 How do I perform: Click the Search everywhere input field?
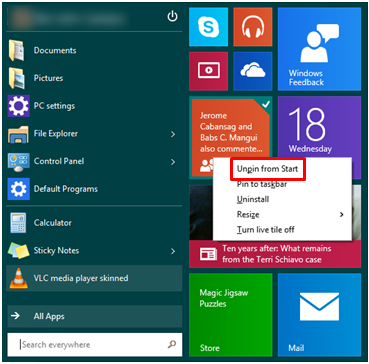tap(94, 344)
